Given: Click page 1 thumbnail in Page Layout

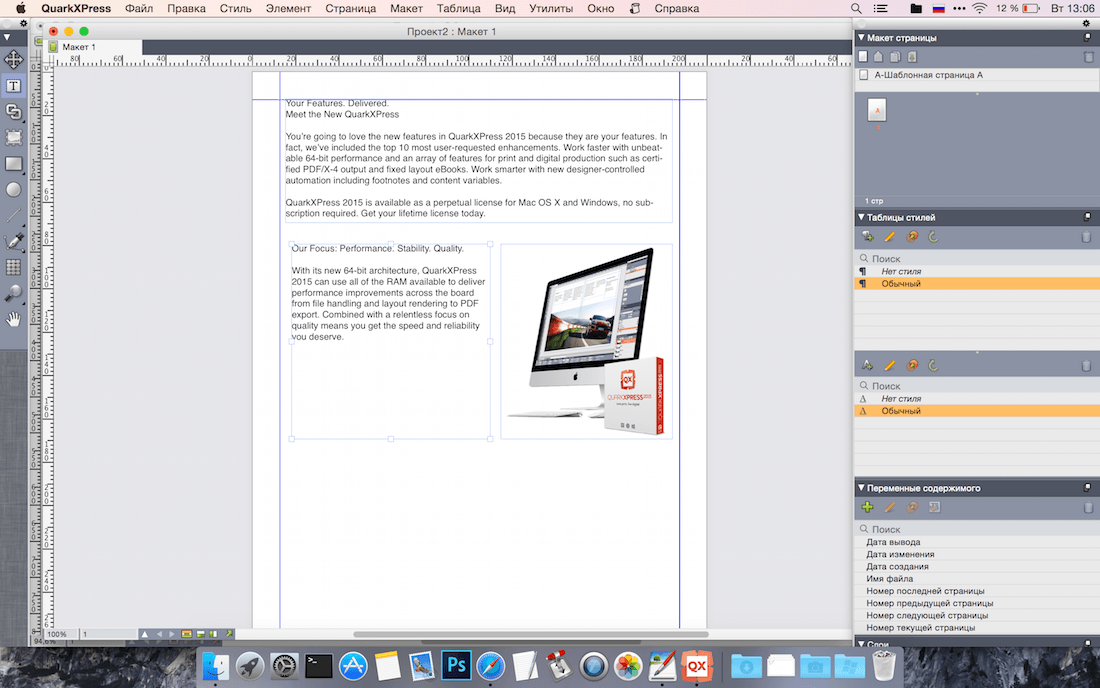Looking at the screenshot, I should (x=876, y=110).
